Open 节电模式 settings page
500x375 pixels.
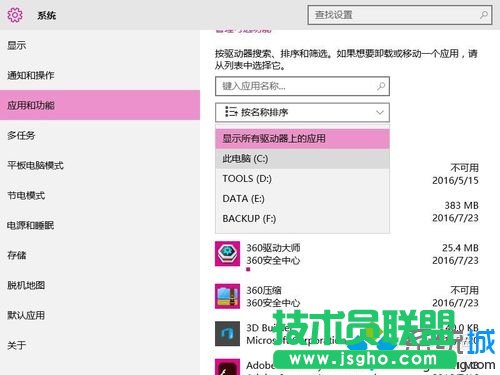(x=100, y=195)
